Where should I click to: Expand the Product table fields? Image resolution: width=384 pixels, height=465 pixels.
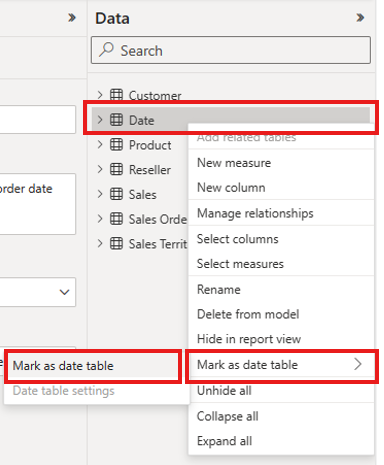(x=100, y=145)
